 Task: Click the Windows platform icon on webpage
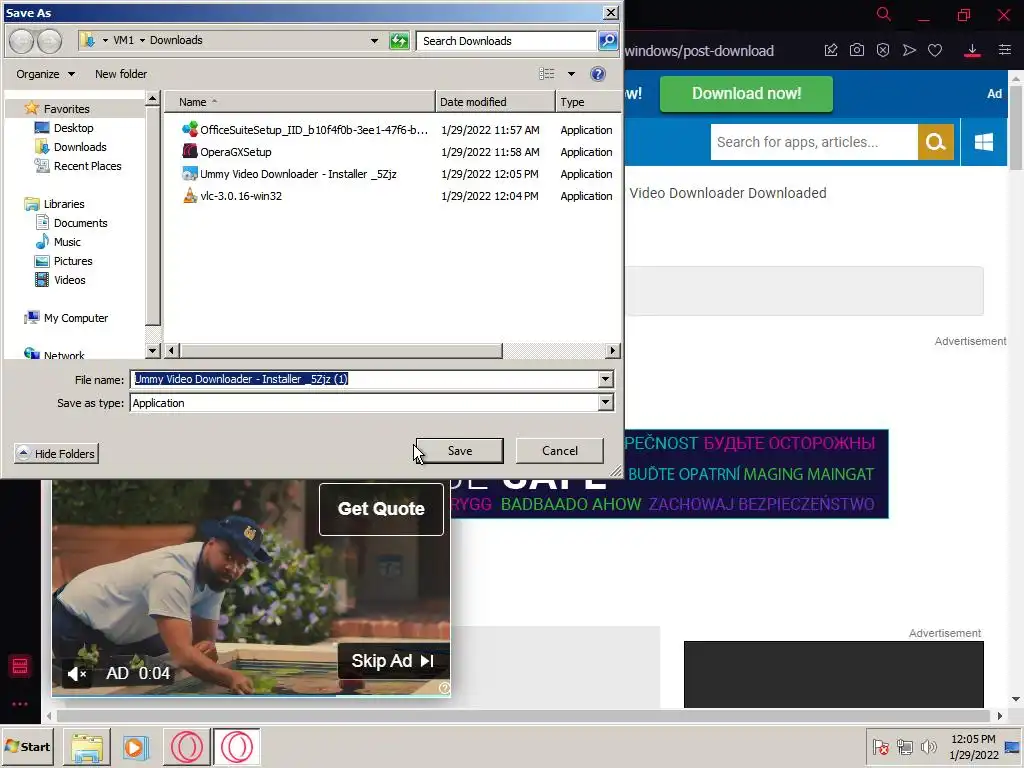pyautogui.click(x=984, y=142)
